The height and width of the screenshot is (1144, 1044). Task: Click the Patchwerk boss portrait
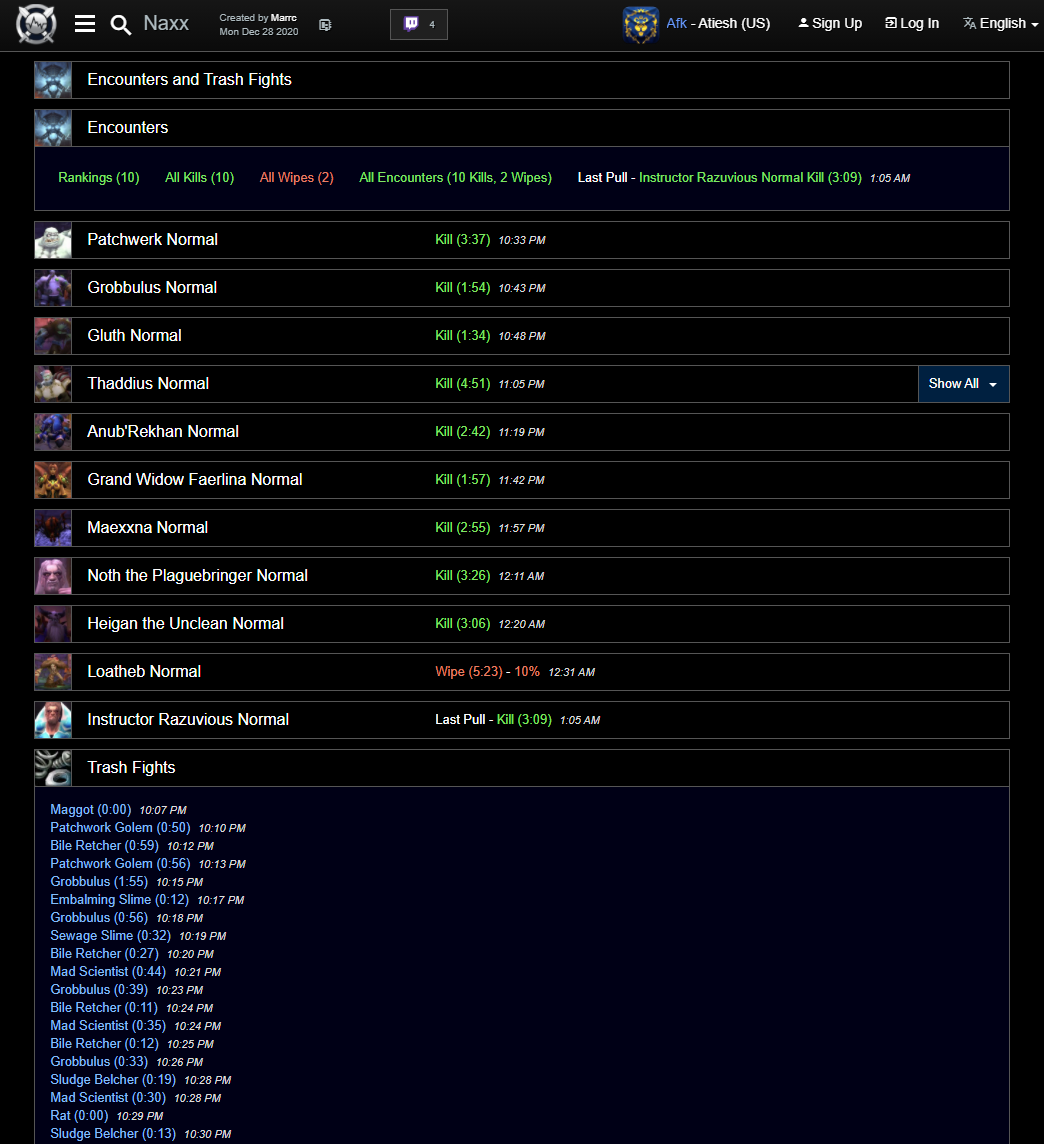pyautogui.click(x=53, y=240)
